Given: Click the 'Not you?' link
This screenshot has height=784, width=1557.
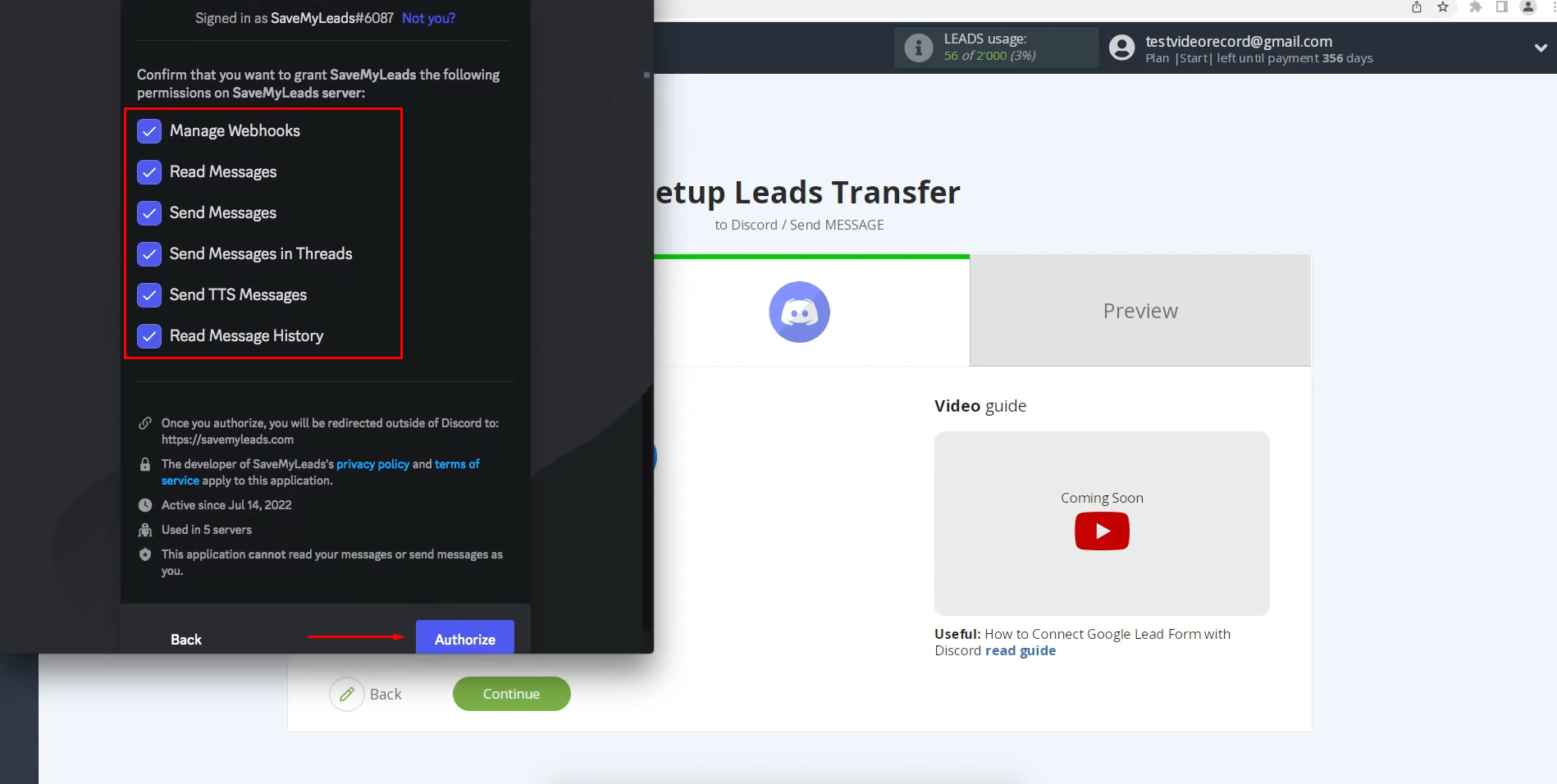Looking at the screenshot, I should click(x=428, y=18).
